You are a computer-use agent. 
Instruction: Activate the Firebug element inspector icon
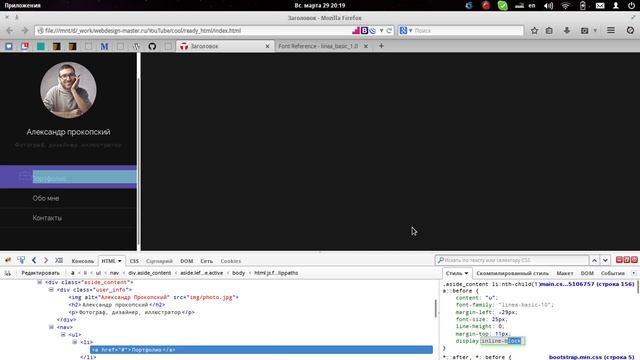[21, 260]
